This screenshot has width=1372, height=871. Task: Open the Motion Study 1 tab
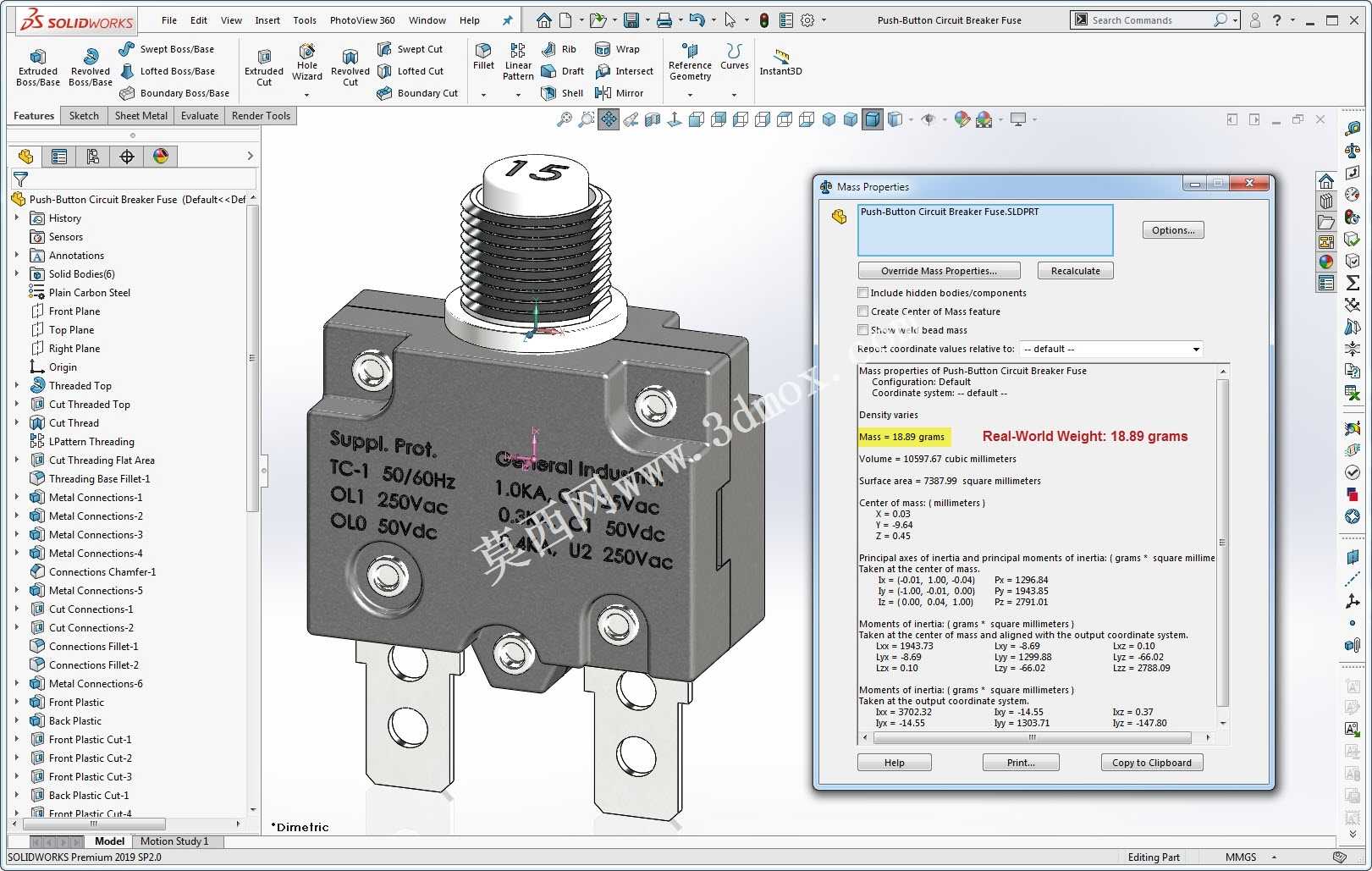[174, 841]
